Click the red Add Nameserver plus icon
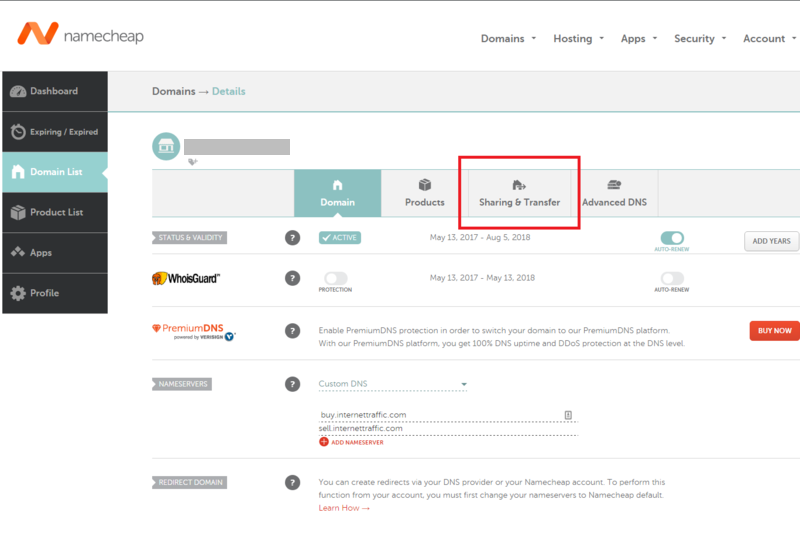The width and height of the screenshot is (800, 537). (x=324, y=441)
